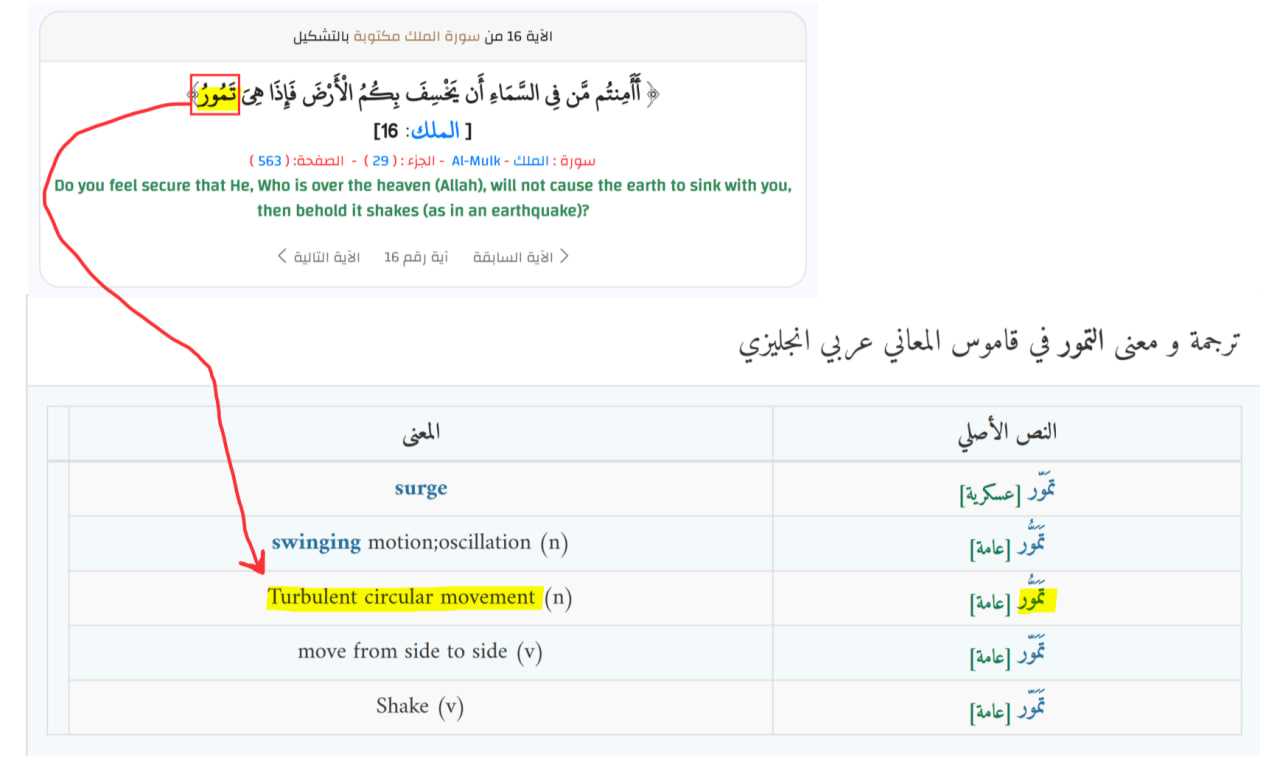Click the chevron beside الآية السابقة
Screen dimensions: 1280x784
click(564, 257)
